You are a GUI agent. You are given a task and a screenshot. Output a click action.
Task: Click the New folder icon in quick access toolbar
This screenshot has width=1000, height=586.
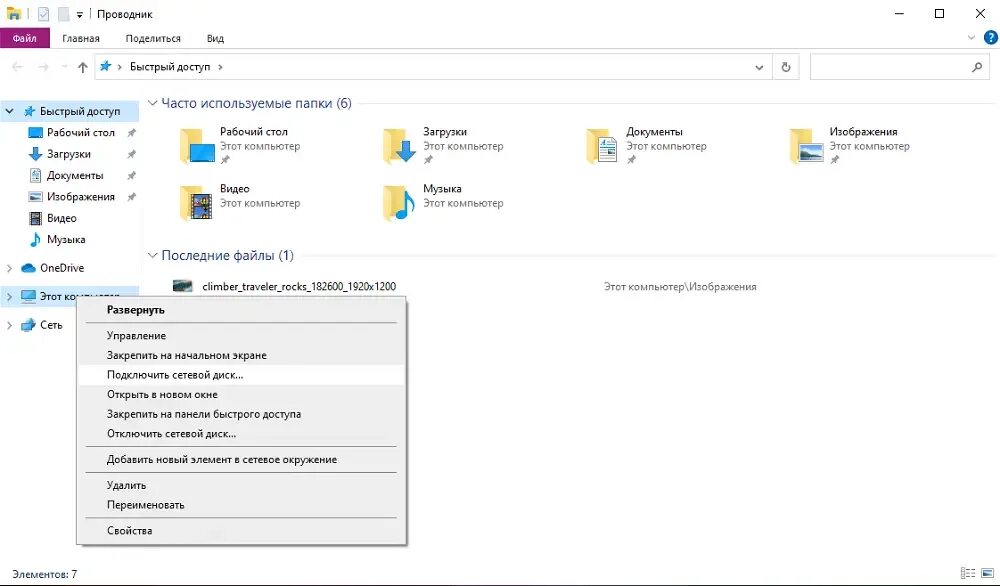63,14
